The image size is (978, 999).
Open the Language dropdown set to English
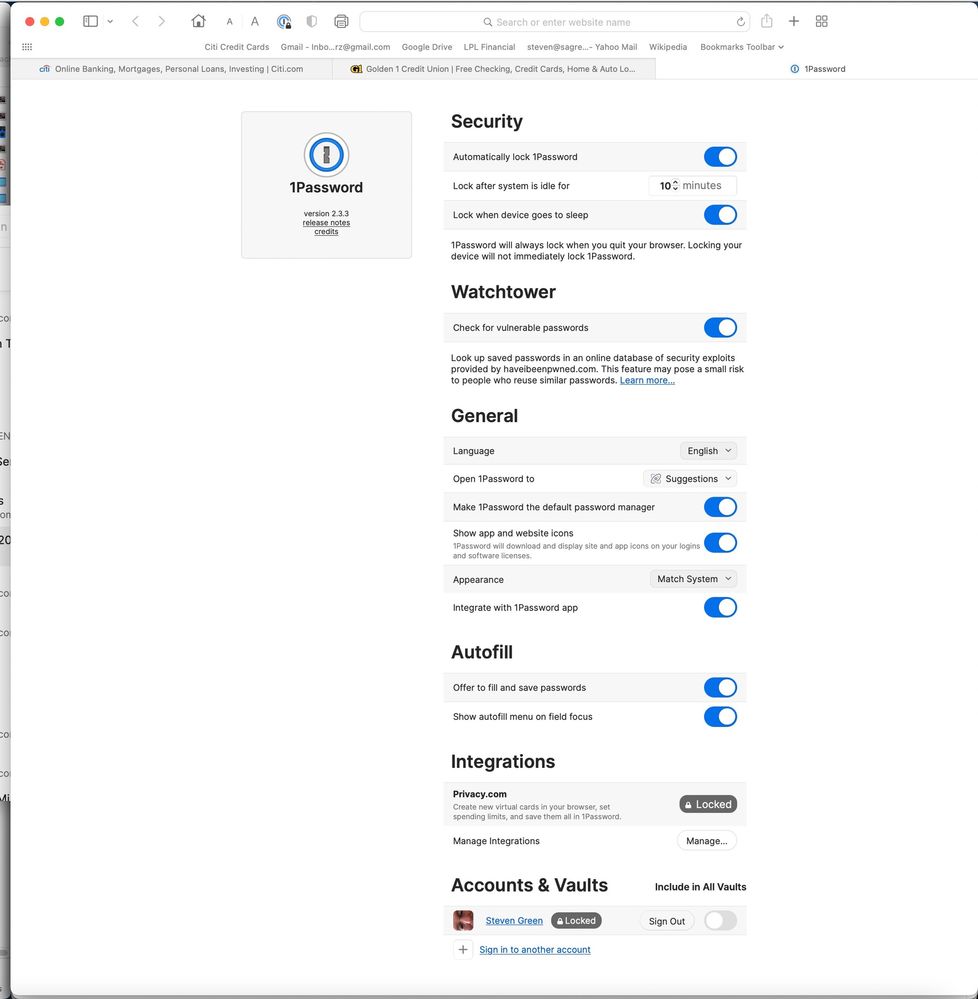pyautogui.click(x=708, y=450)
